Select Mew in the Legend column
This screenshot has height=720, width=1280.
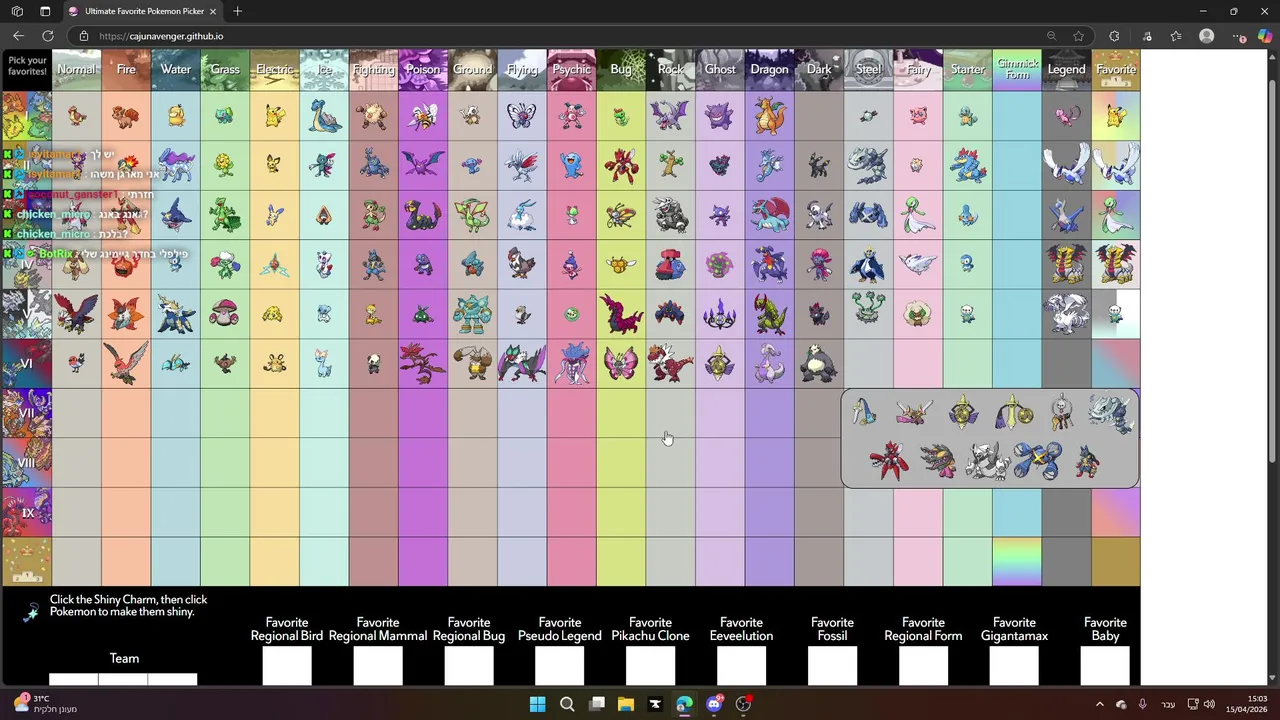tap(1066, 116)
